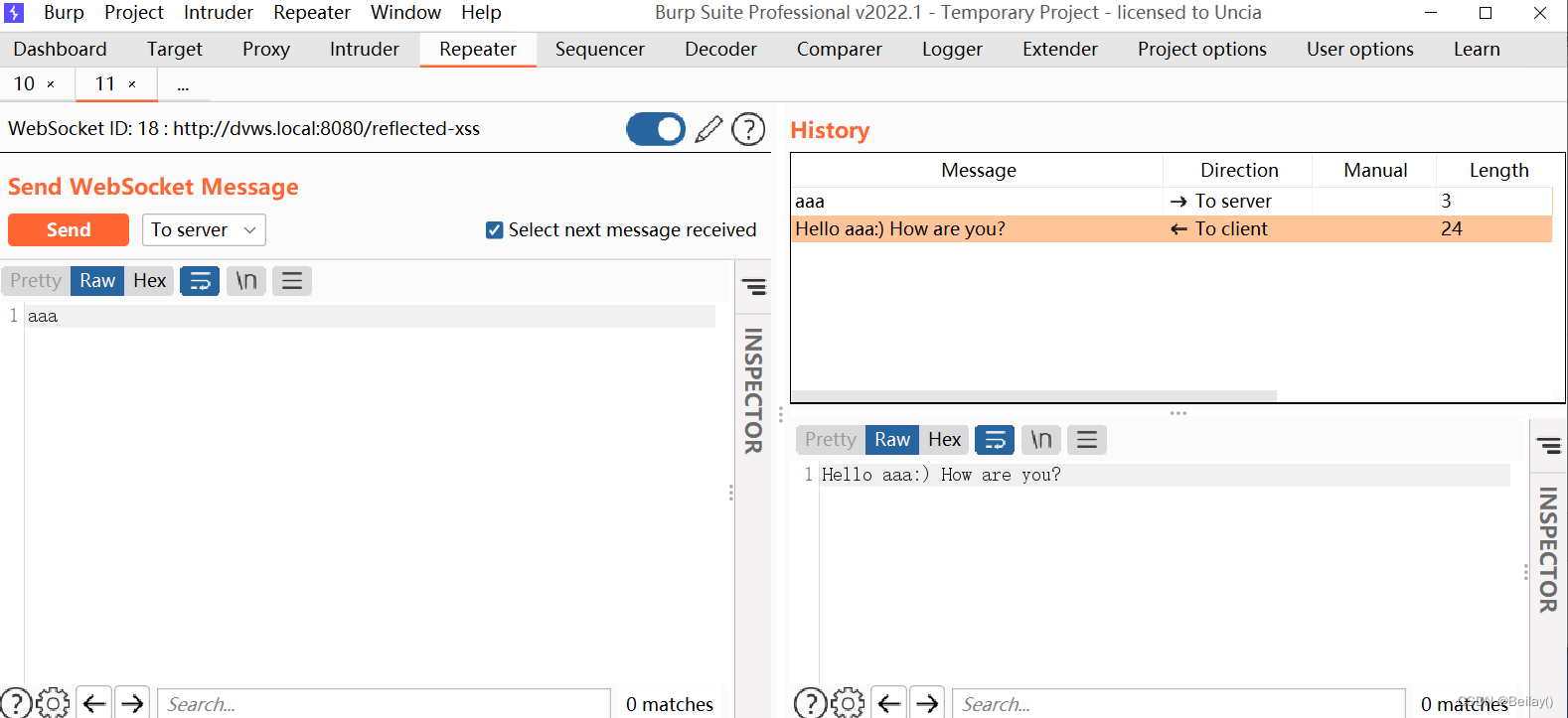The width and height of the screenshot is (1568, 718).
Task: Toggle word wrap in the message editor
Action: pos(200,281)
